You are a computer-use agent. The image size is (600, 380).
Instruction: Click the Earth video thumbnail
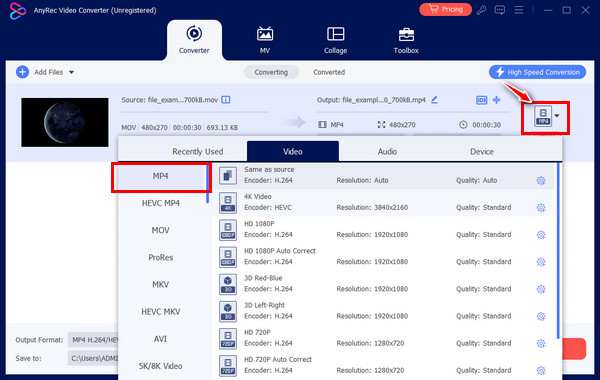point(65,122)
